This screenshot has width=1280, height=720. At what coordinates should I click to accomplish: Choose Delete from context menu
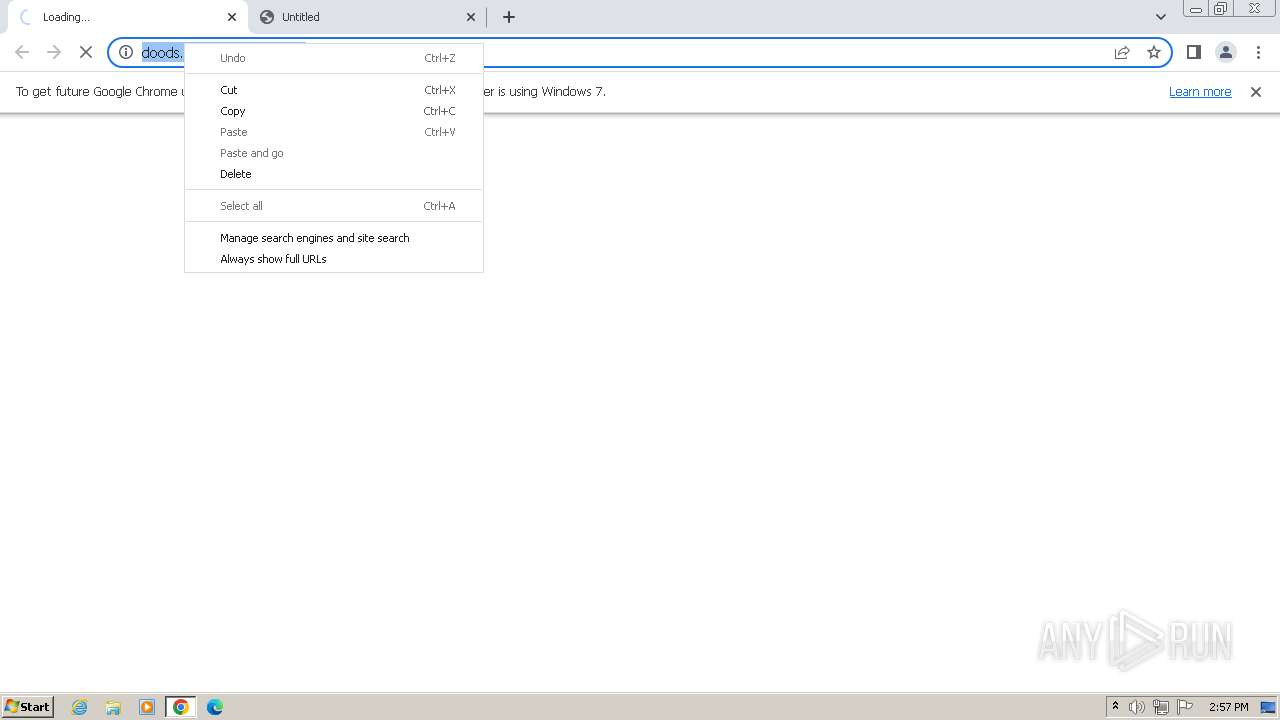[334, 174]
